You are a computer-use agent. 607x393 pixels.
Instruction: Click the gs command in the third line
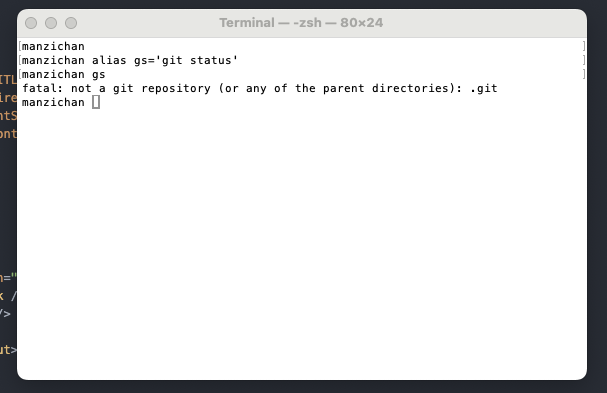click(99, 75)
